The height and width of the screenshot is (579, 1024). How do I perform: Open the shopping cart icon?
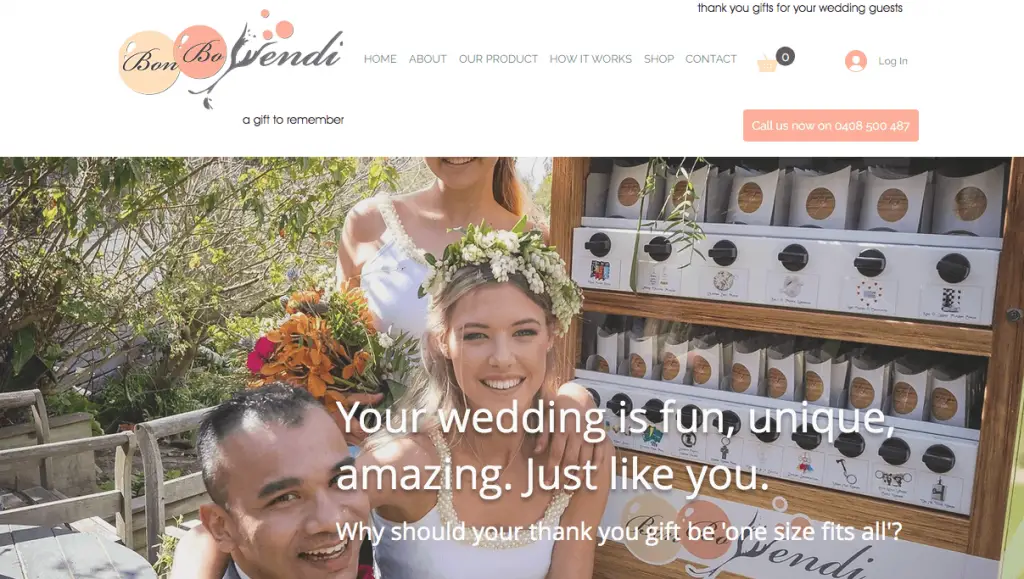pos(767,64)
